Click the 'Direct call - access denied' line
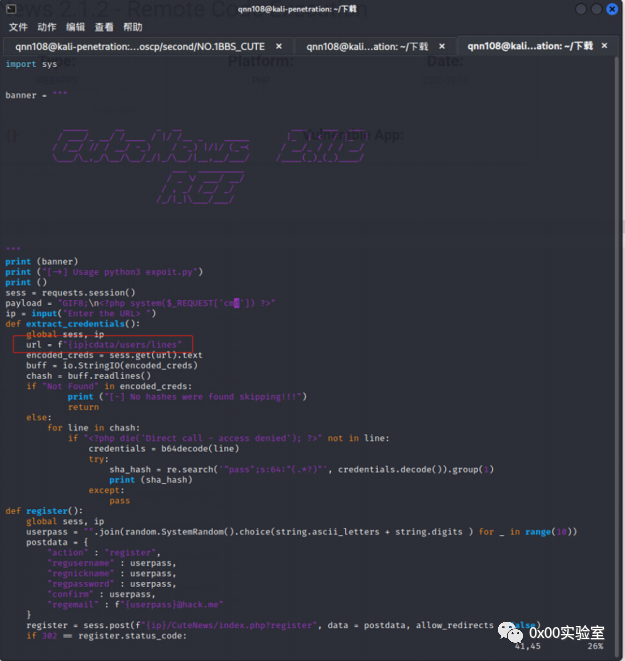The image size is (625, 661). point(228,438)
